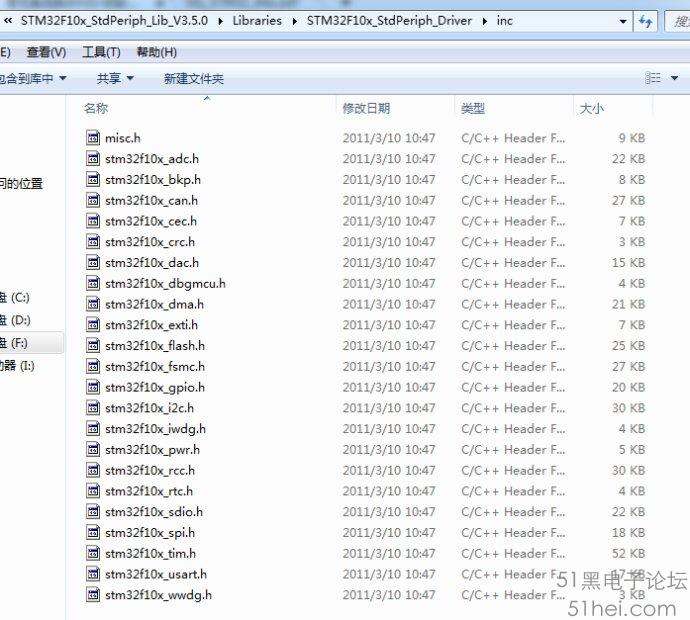Click the stm32f10x_dbgmcu.h file icon
The image size is (690, 620).
pyautogui.click(x=93, y=283)
